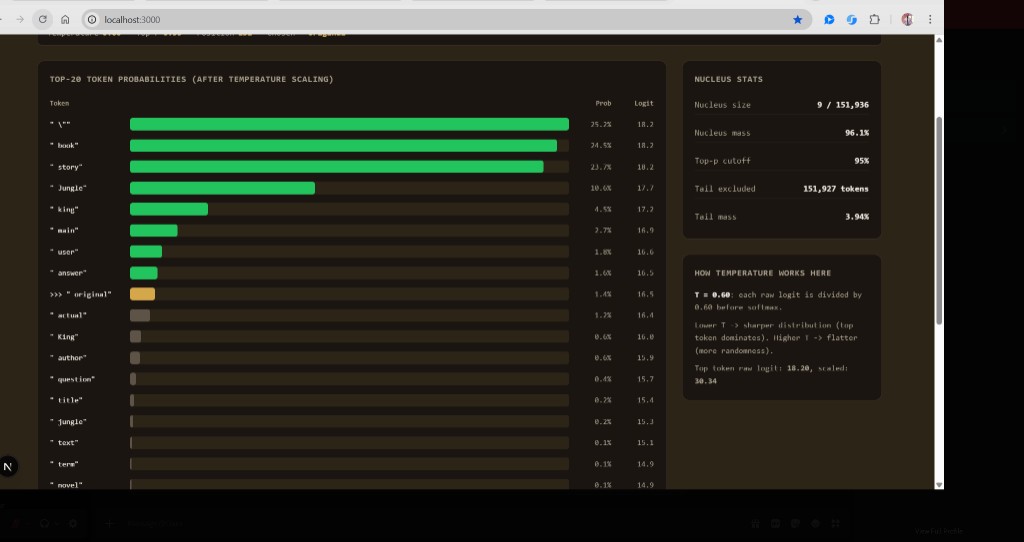
Task: Click the tail excluded value 151,927 tokens
Action: pyautogui.click(x=836, y=189)
